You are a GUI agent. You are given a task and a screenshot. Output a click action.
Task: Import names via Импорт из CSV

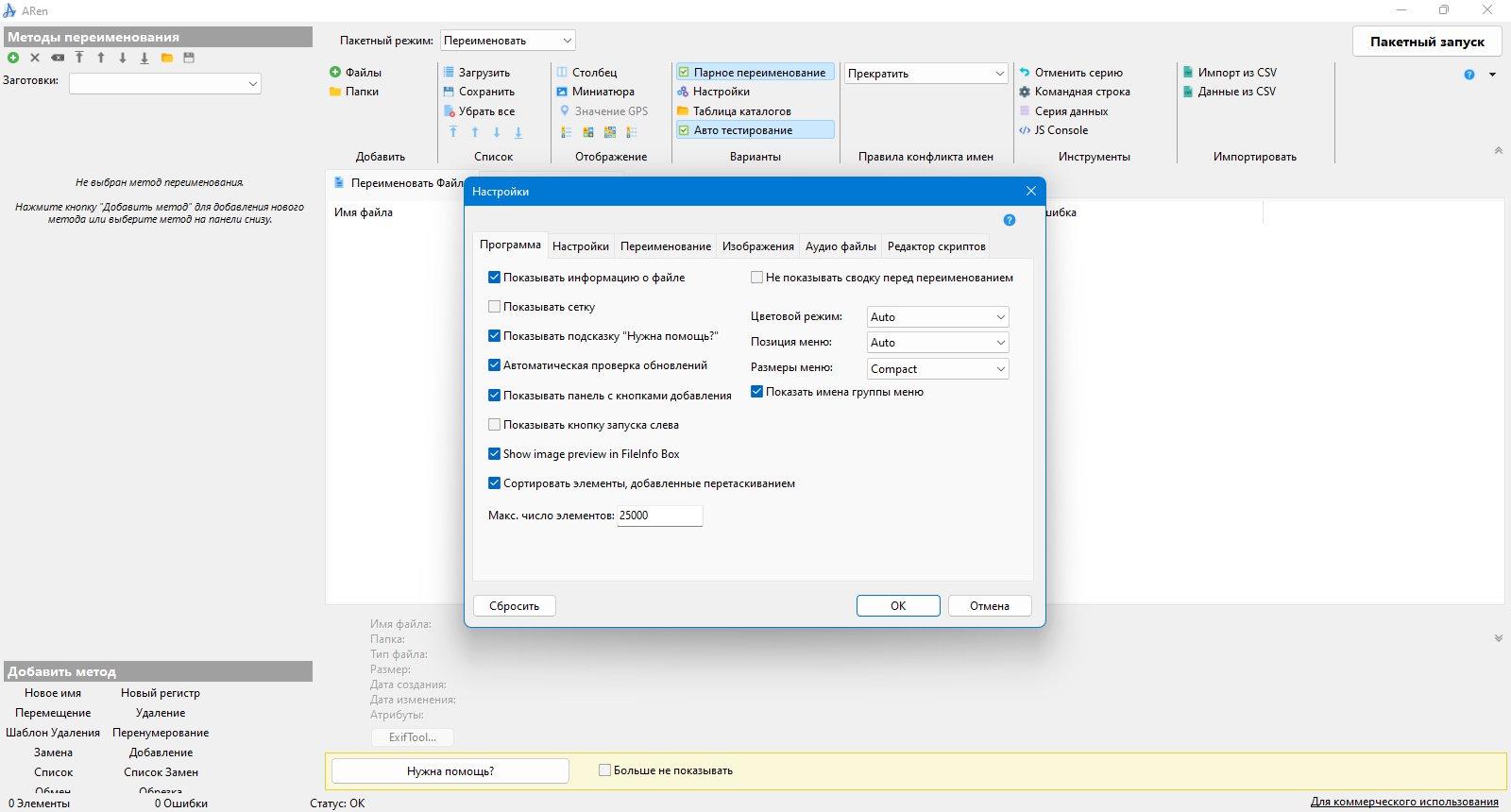coord(1230,72)
